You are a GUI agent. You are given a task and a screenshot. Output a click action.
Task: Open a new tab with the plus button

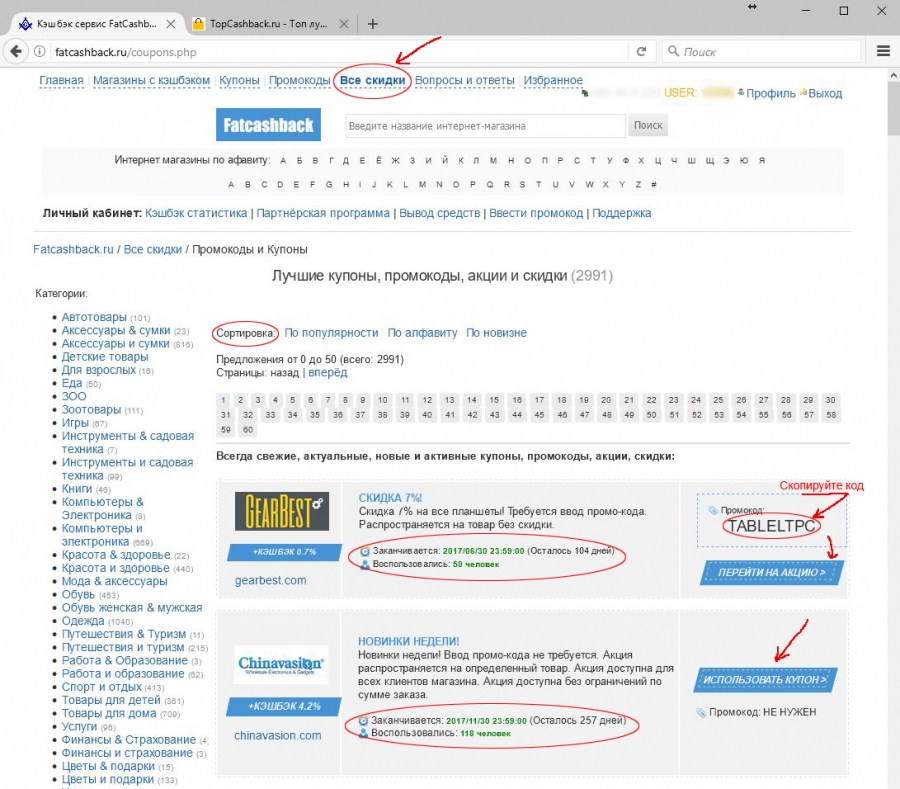(373, 24)
